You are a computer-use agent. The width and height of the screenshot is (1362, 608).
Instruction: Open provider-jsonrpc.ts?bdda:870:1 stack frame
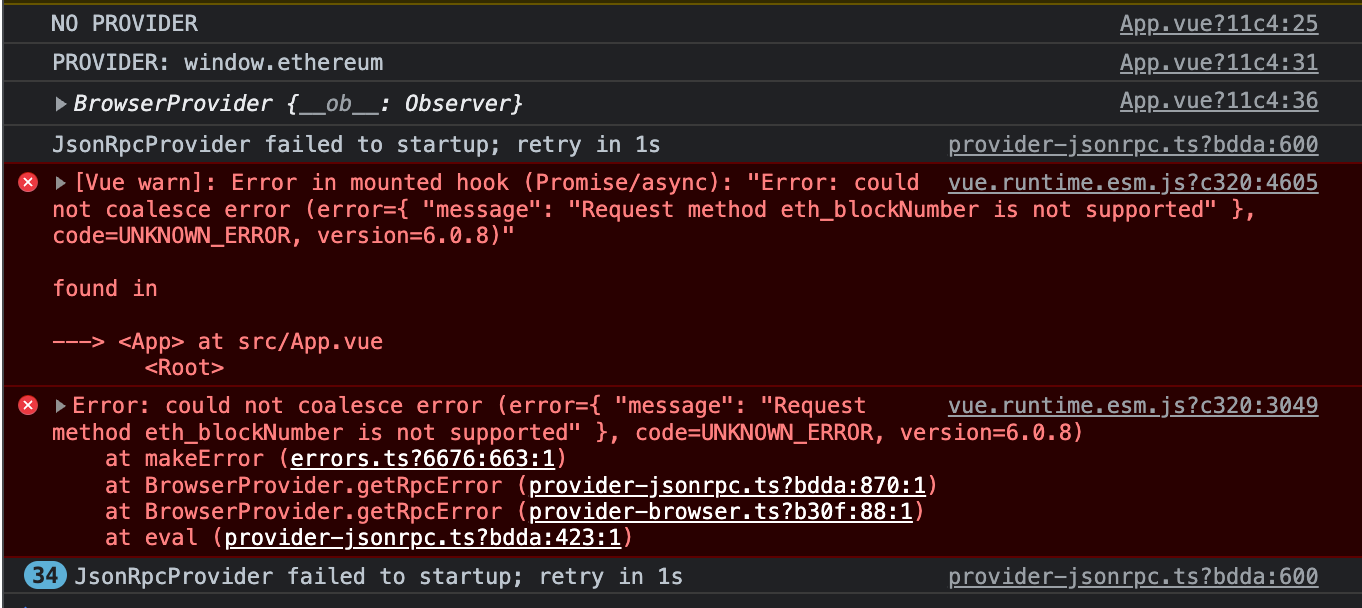pyautogui.click(x=727, y=486)
